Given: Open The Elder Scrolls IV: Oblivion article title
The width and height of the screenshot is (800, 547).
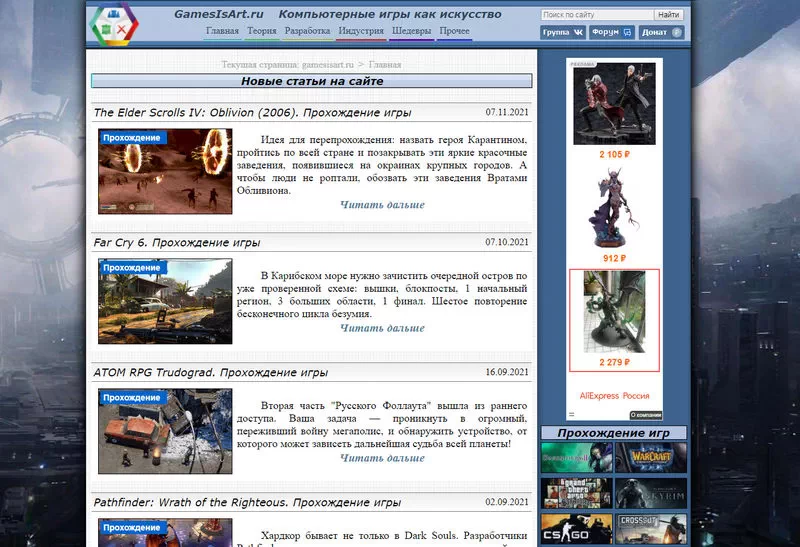Looking at the screenshot, I should tap(253, 112).
